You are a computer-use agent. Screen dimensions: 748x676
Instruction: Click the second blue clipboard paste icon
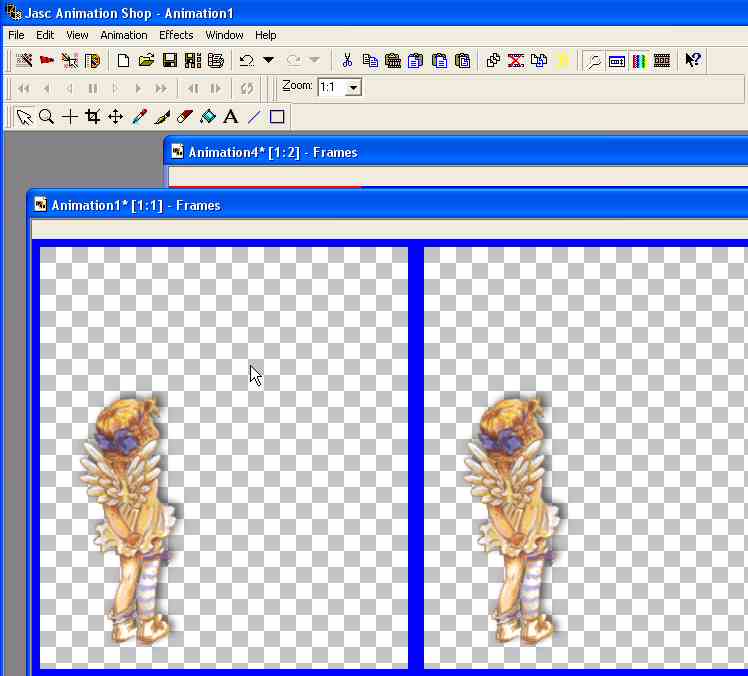439,61
